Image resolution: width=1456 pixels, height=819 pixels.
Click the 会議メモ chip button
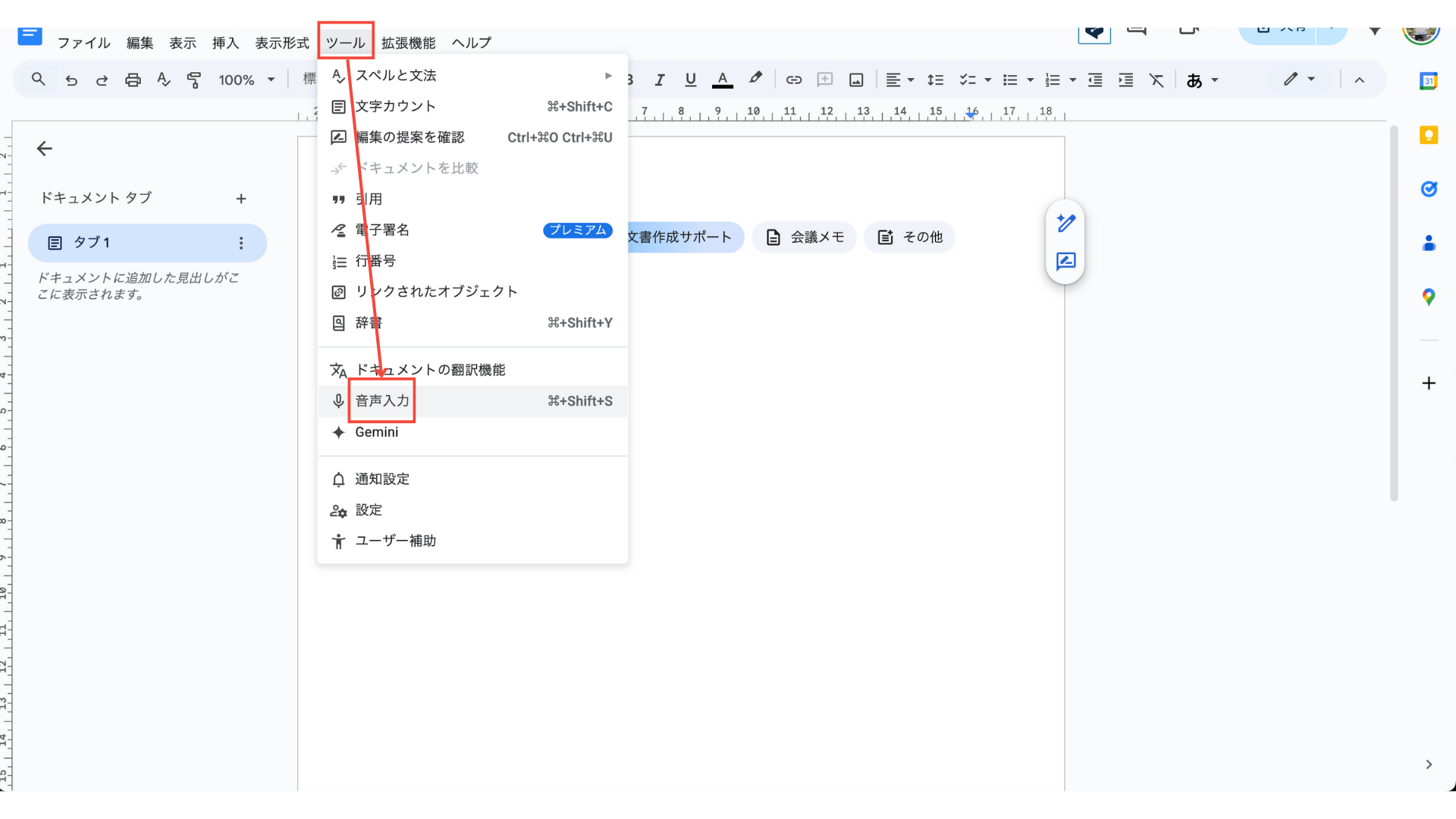point(805,237)
